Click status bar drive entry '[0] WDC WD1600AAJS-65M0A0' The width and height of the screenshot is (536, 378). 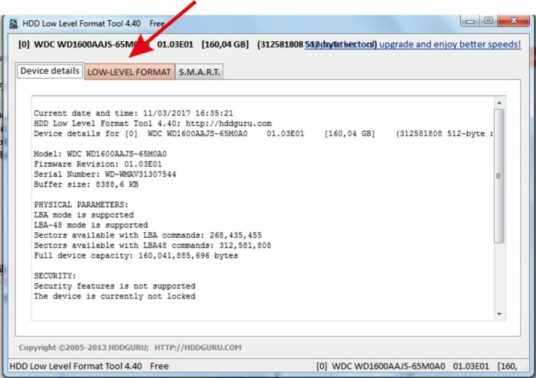(x=380, y=366)
